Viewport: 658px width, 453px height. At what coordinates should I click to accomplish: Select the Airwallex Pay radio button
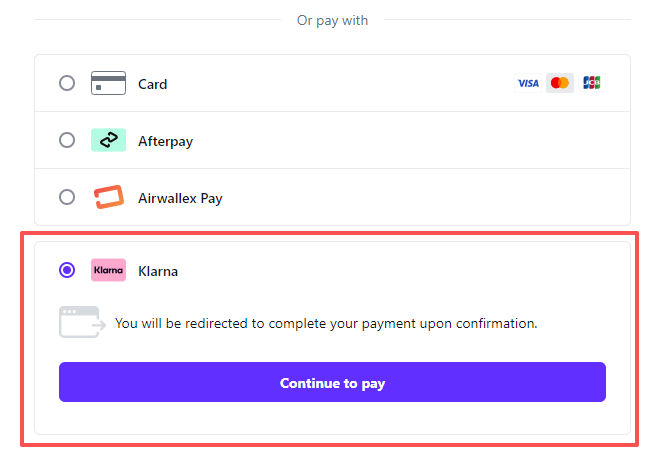click(x=67, y=197)
